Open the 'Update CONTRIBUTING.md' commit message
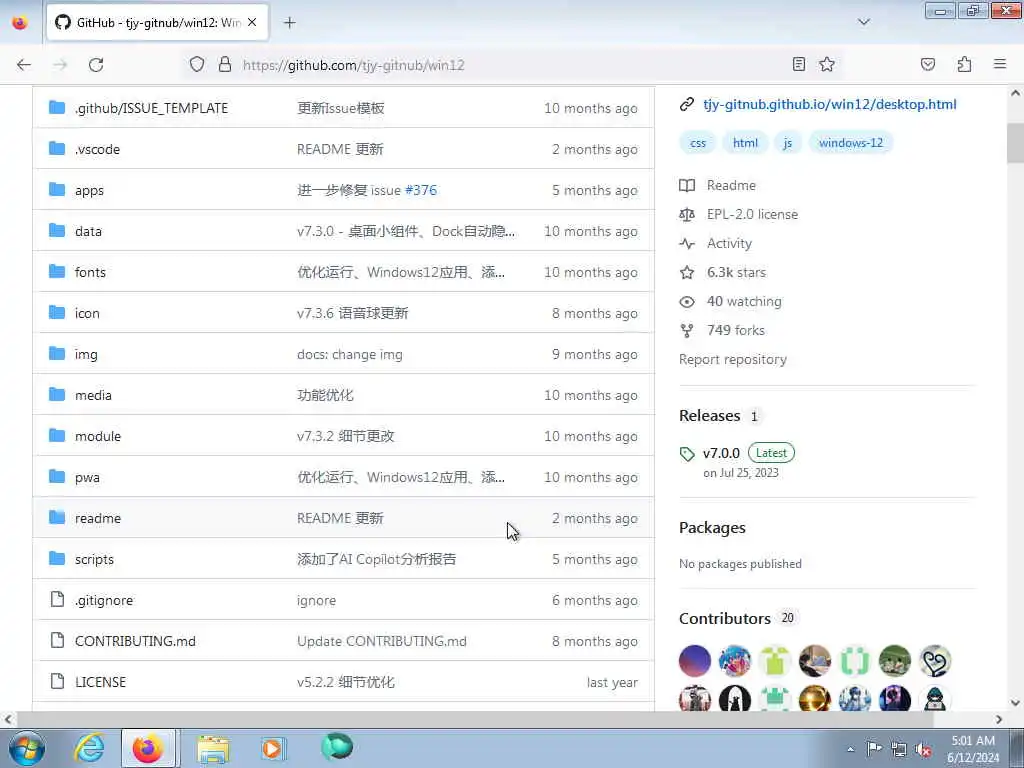This screenshot has width=1024, height=768. [381, 641]
